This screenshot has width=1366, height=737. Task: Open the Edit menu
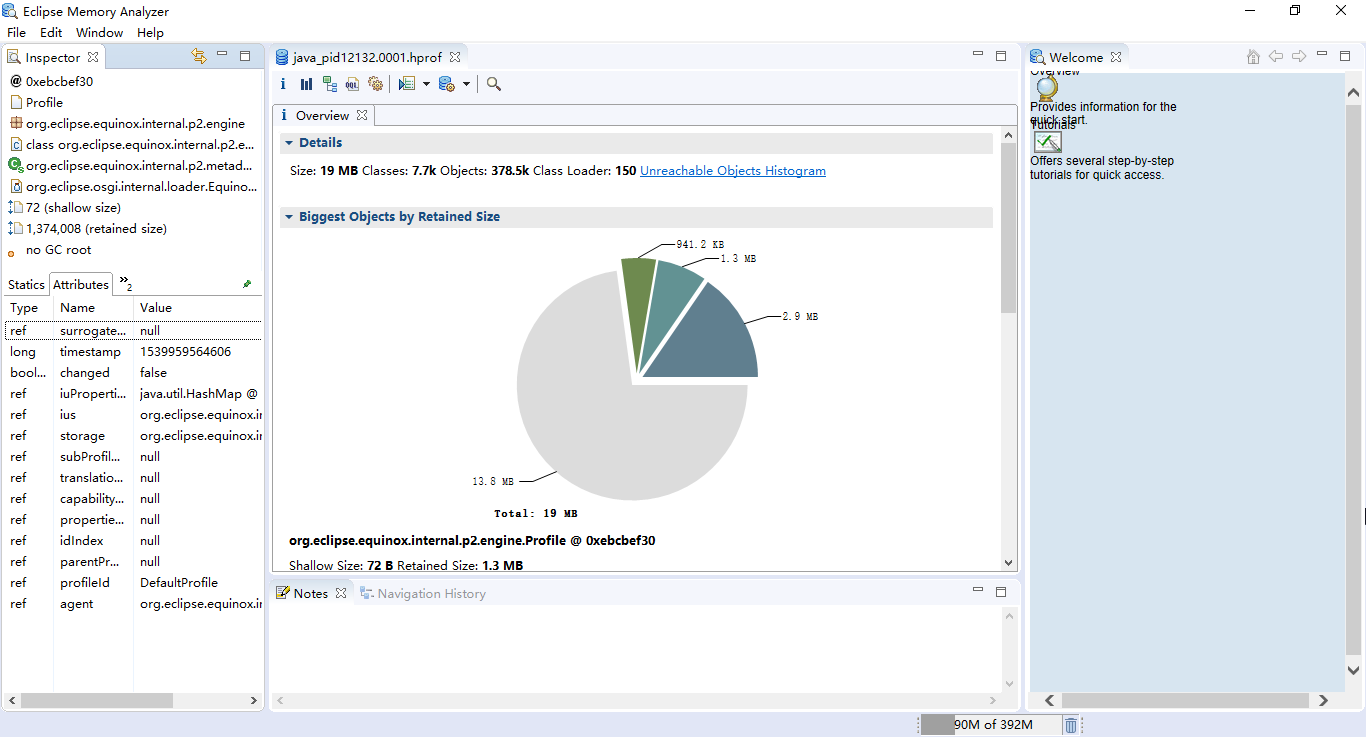click(x=51, y=33)
